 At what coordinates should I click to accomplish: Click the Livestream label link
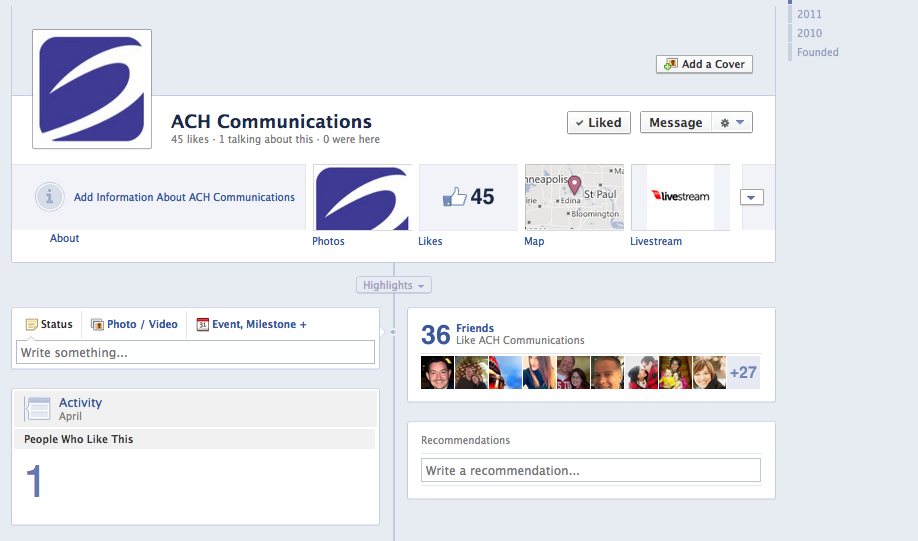click(x=656, y=241)
